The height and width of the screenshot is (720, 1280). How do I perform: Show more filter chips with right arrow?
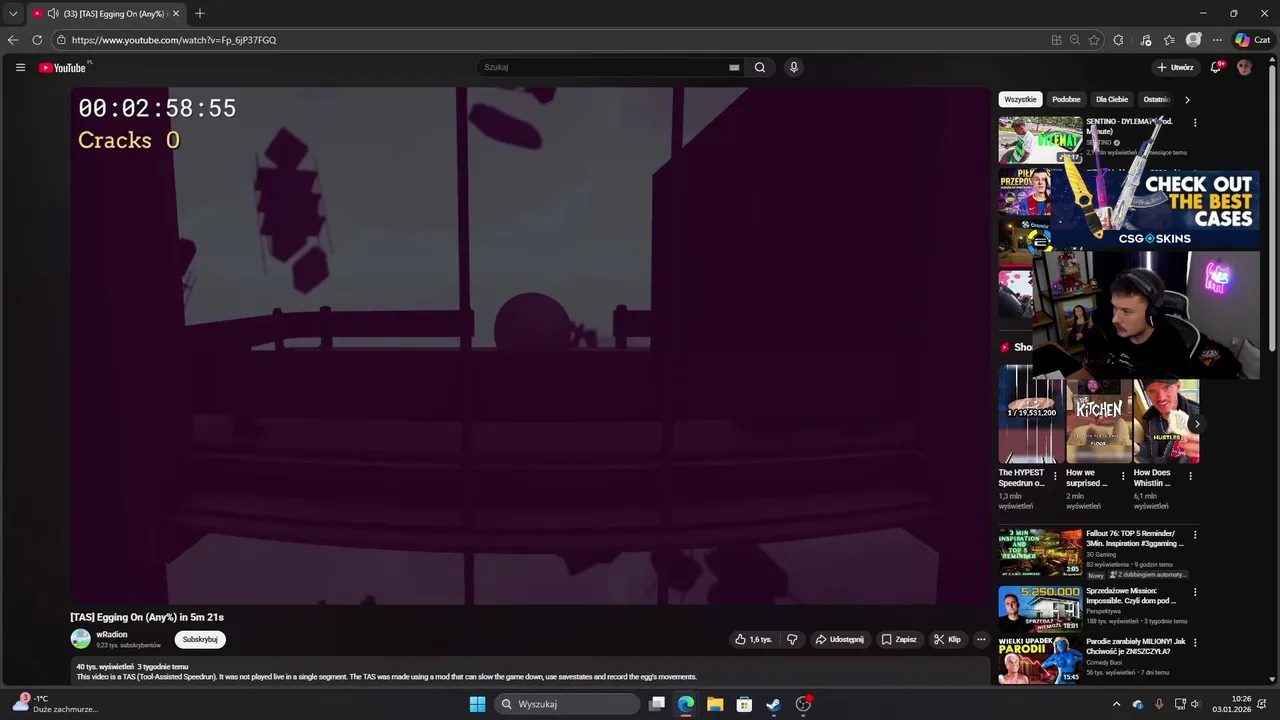tap(1187, 99)
